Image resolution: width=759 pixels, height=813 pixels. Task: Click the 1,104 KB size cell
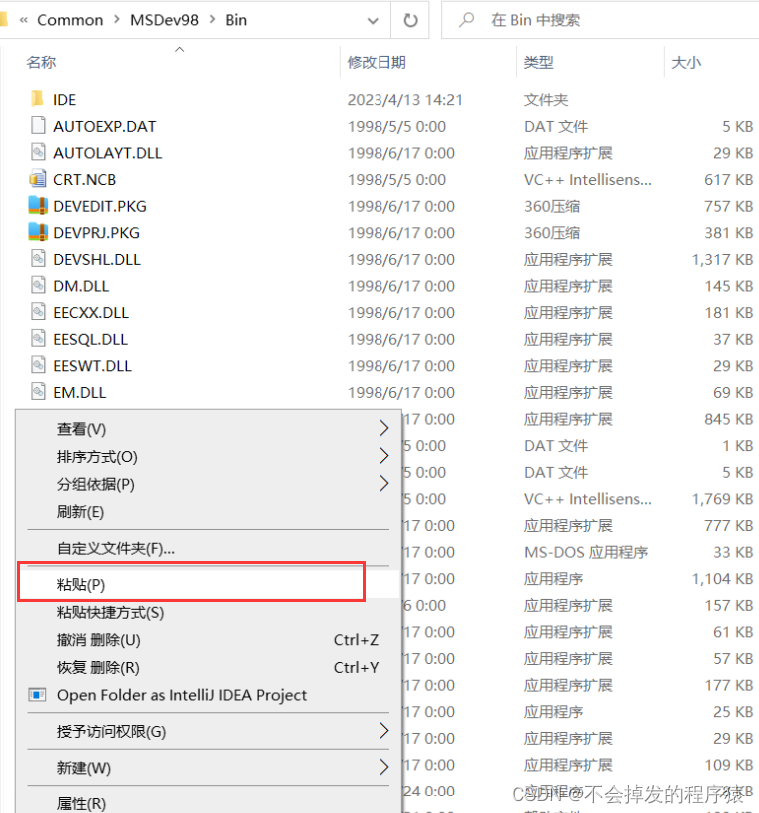(x=722, y=579)
